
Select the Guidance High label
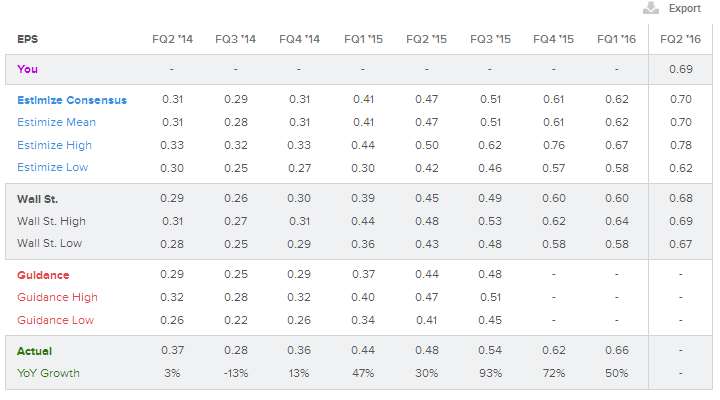[57, 297]
